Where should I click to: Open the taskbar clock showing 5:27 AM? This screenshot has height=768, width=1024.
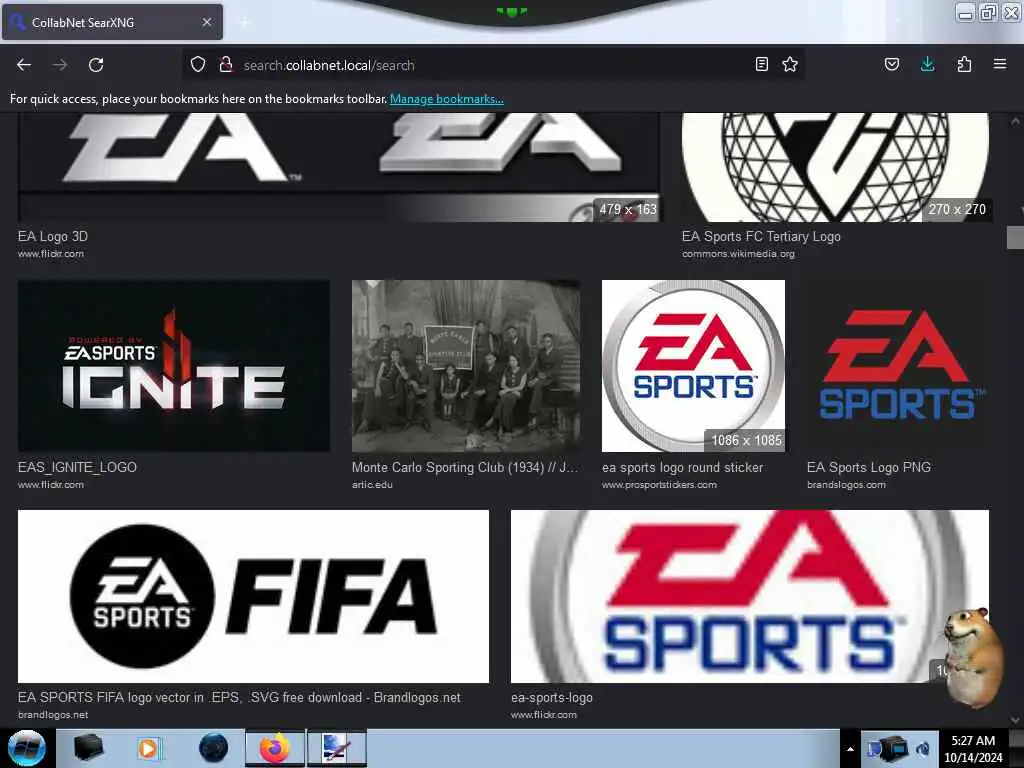click(973, 749)
